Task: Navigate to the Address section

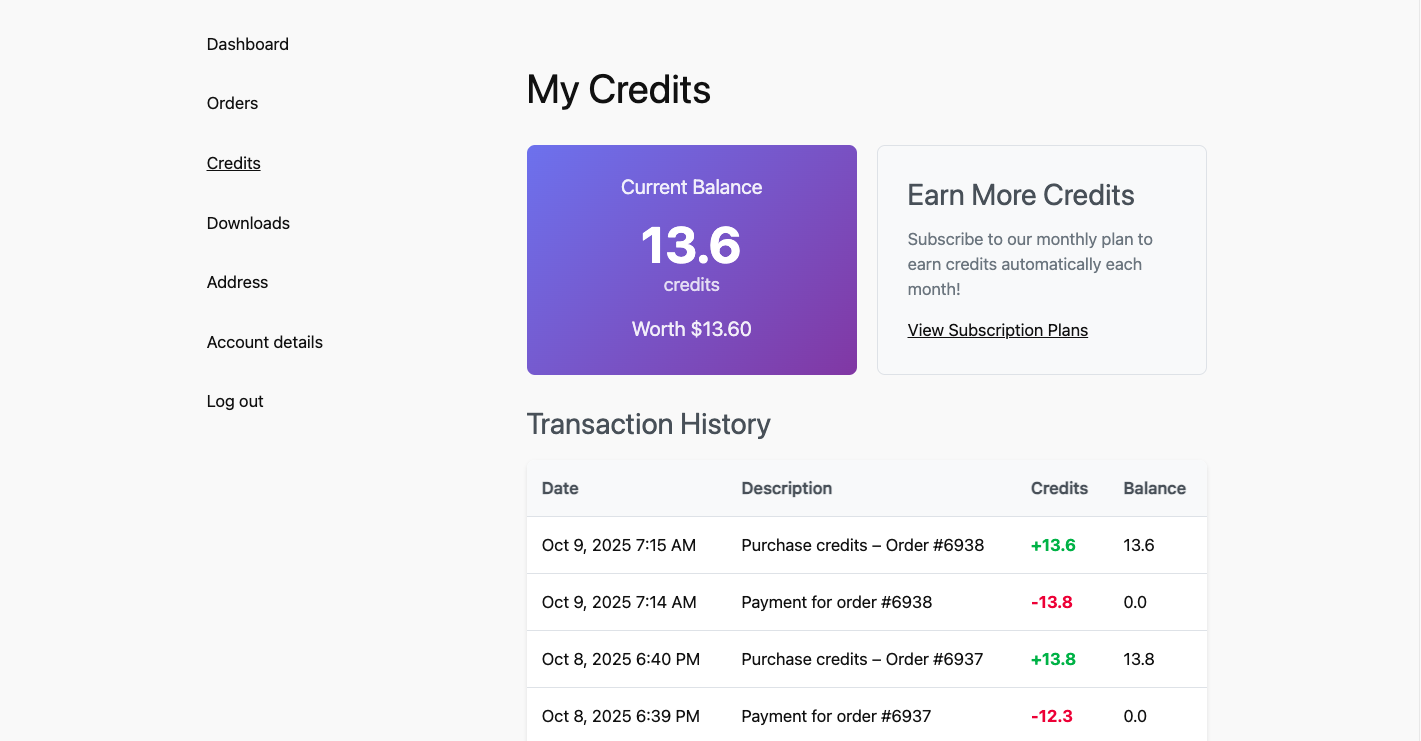Action: point(237,282)
